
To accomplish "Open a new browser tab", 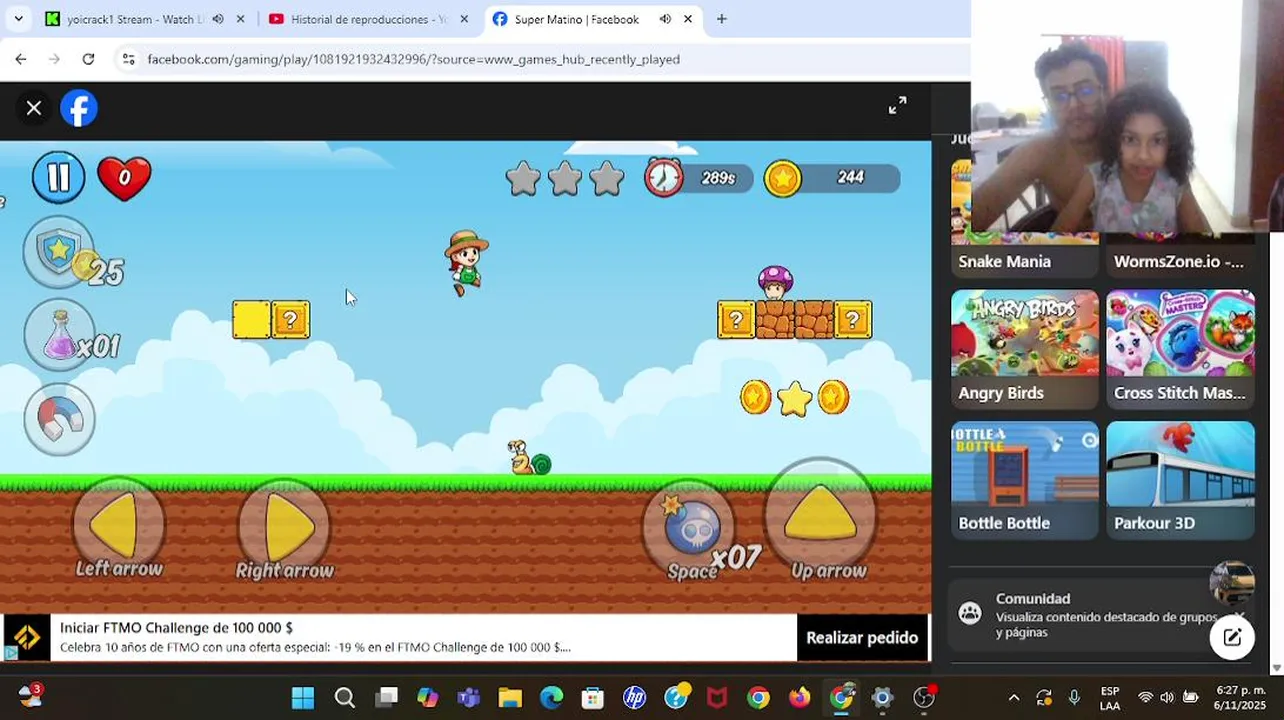I will [721, 19].
